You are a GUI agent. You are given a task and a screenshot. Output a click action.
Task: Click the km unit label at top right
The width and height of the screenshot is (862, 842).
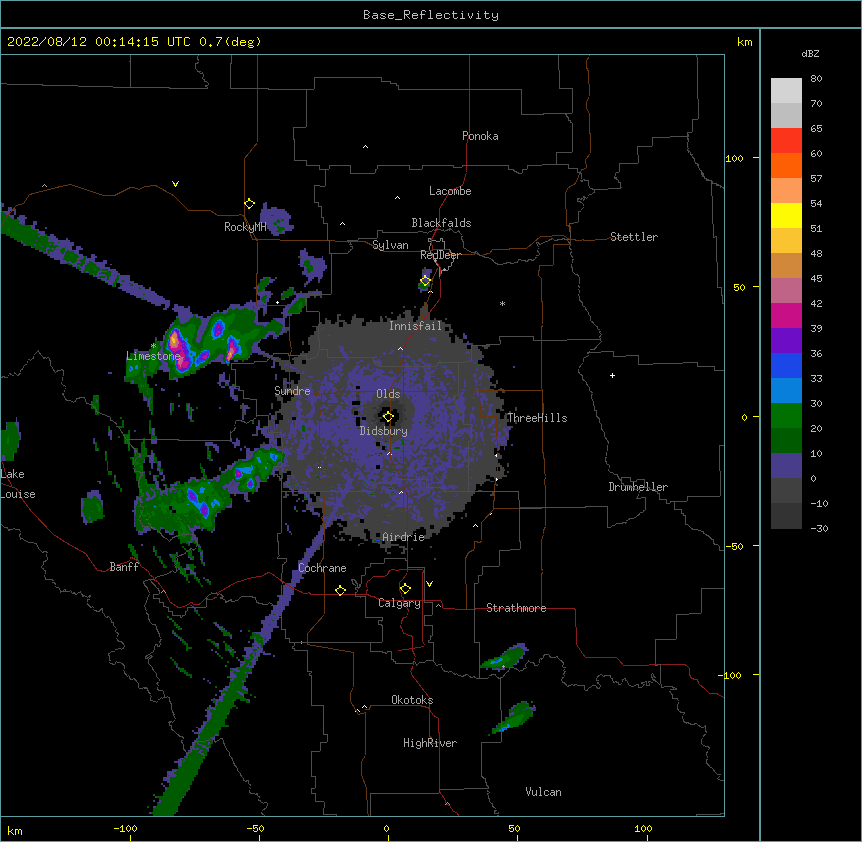coord(744,42)
